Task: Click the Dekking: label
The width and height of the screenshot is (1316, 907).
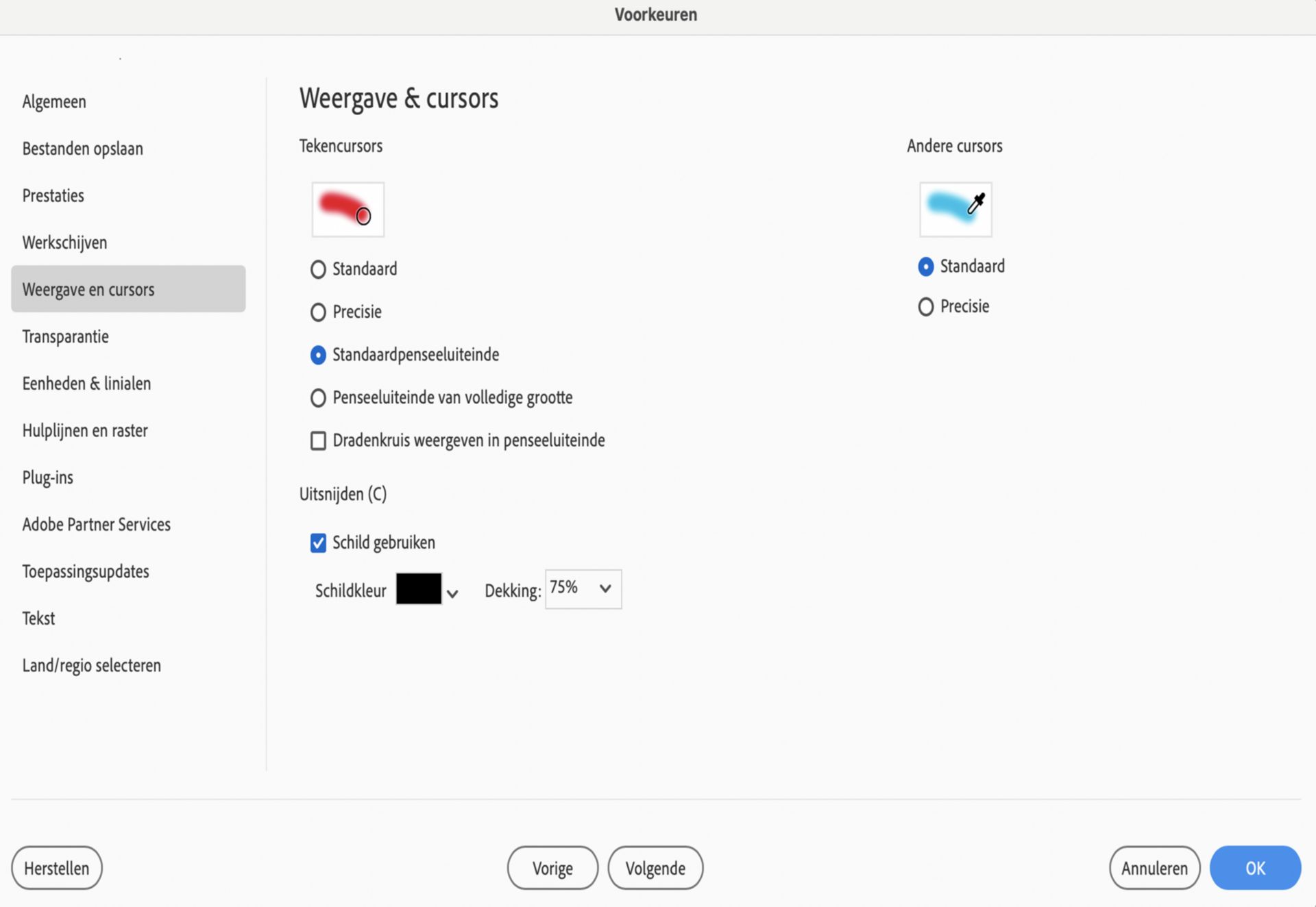Action: point(513,591)
